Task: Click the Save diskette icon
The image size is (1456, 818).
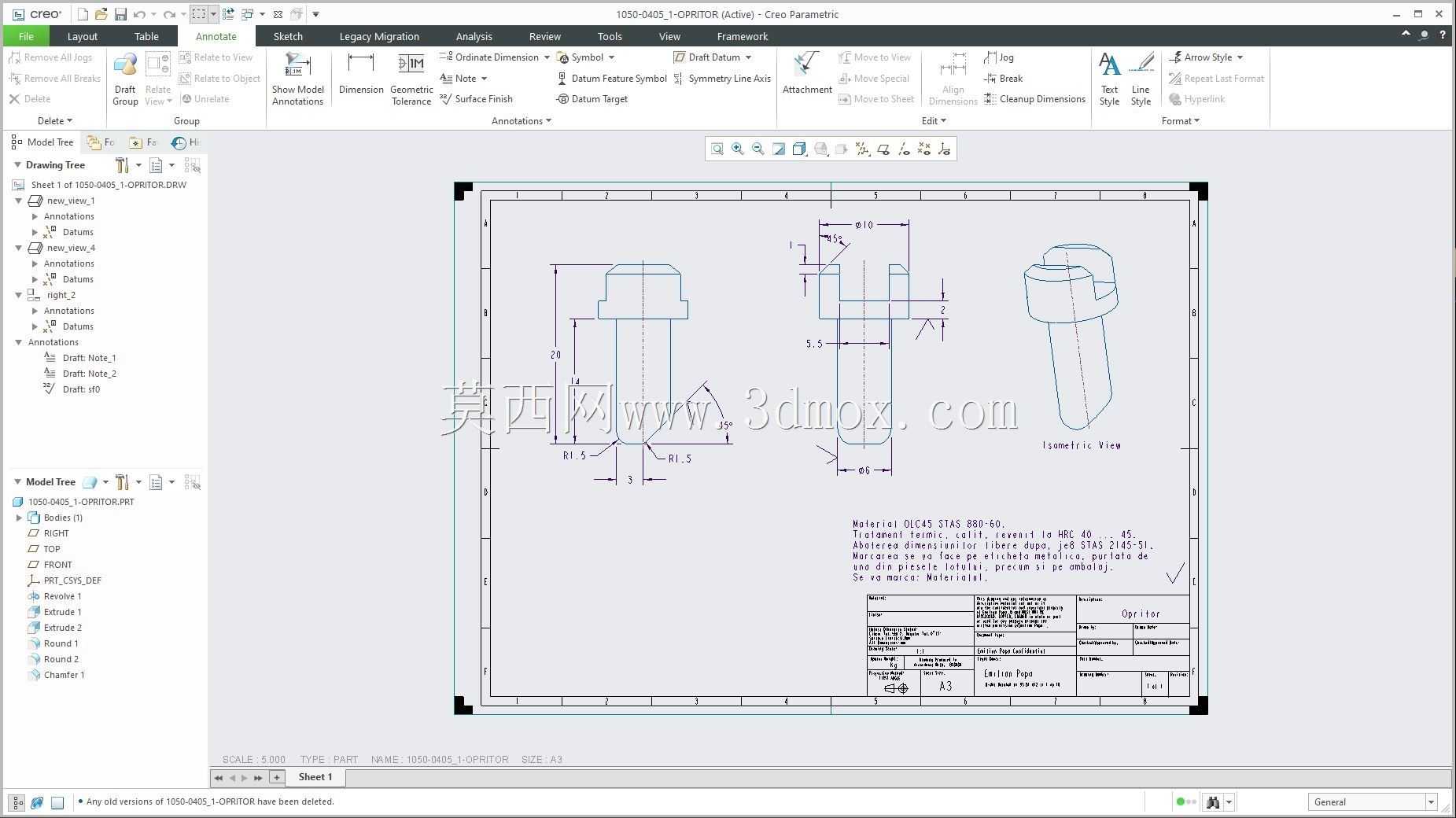Action: [x=120, y=14]
